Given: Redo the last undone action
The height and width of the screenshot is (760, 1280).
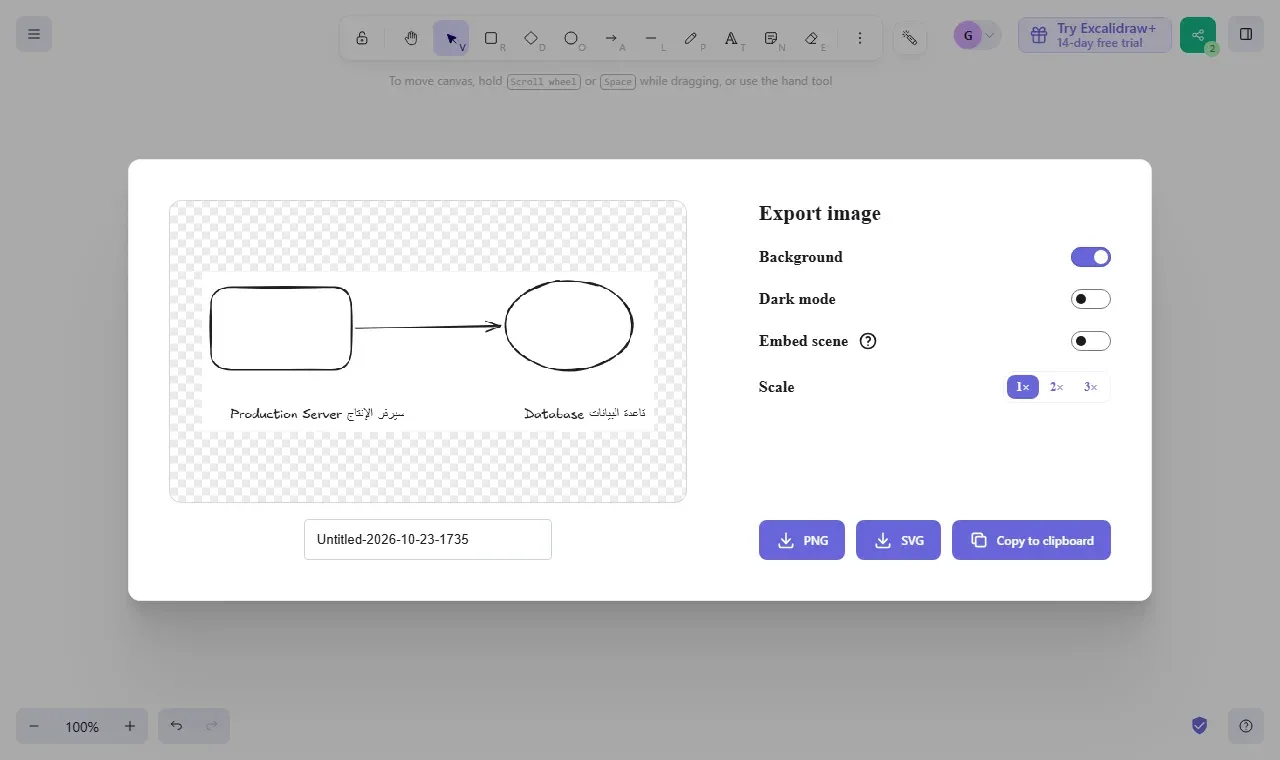Looking at the screenshot, I should click(x=212, y=726).
